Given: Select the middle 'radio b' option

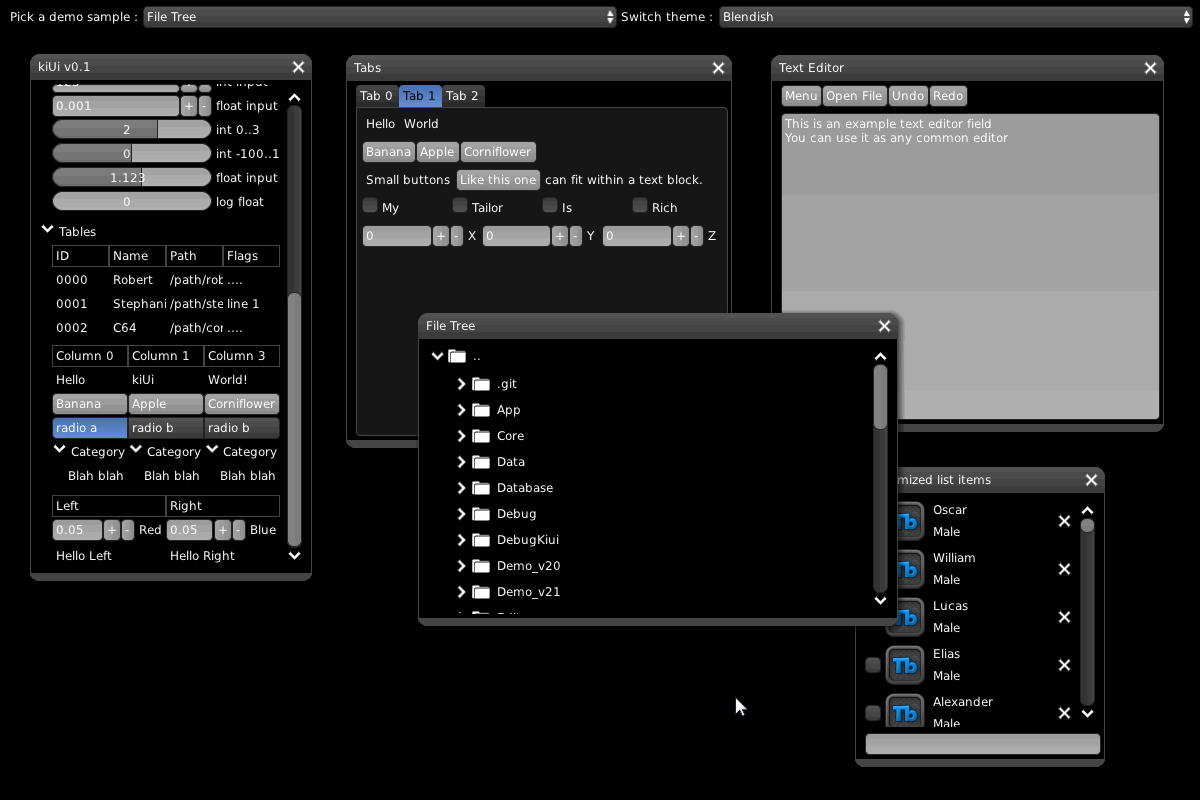Looking at the screenshot, I should tap(166, 428).
